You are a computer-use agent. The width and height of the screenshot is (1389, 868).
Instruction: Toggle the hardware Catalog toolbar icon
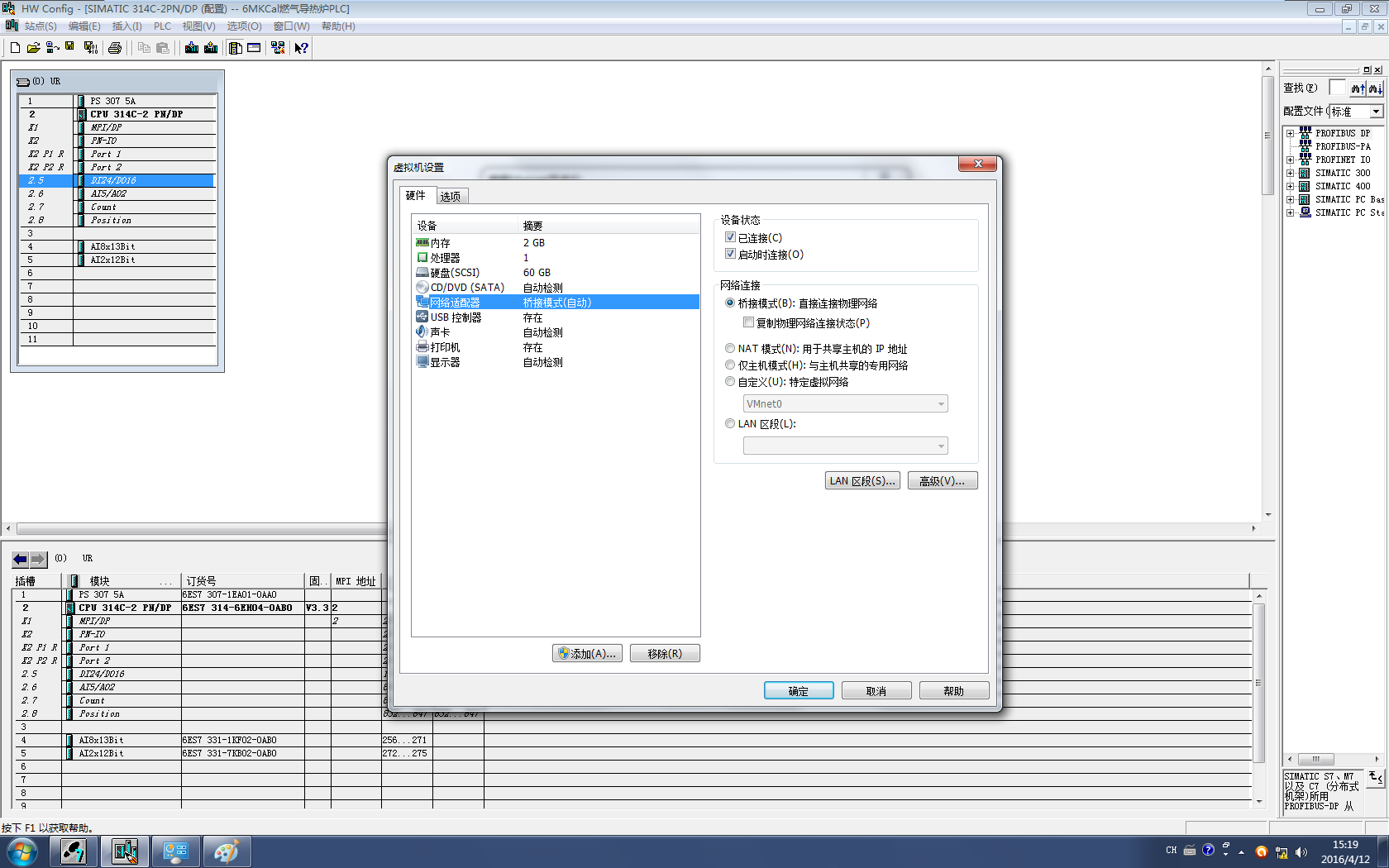(236, 48)
